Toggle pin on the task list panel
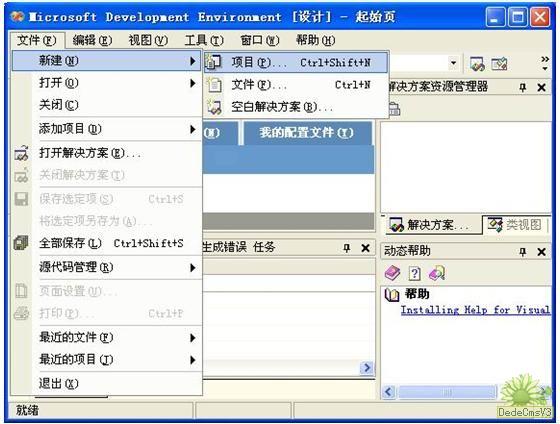 coord(346,248)
